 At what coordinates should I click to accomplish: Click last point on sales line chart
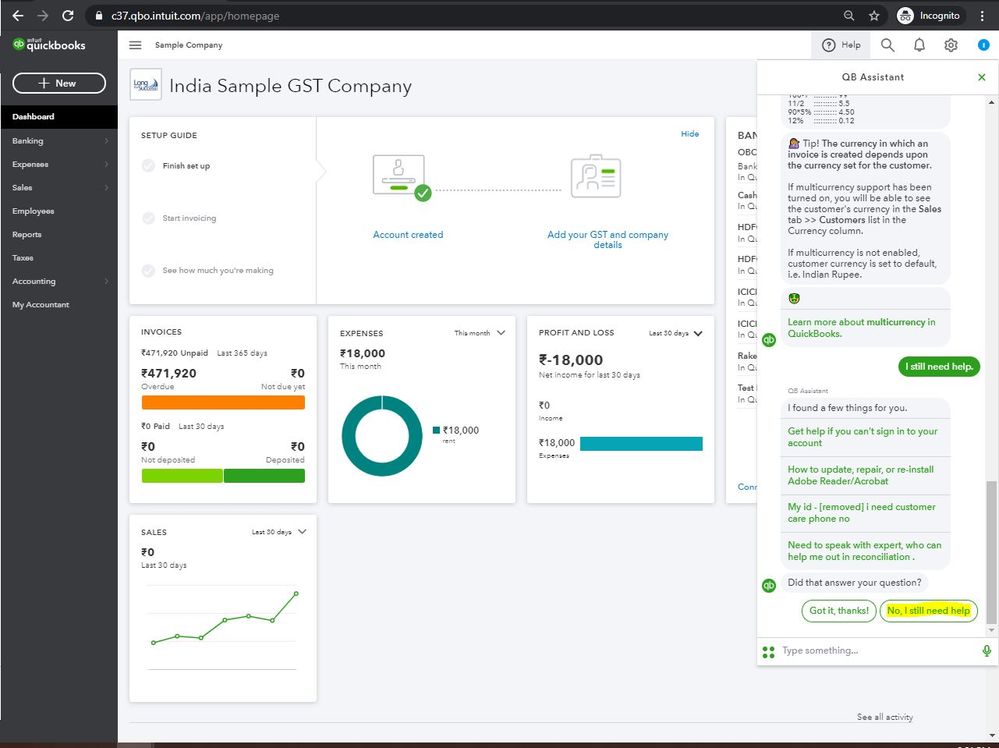click(x=296, y=593)
